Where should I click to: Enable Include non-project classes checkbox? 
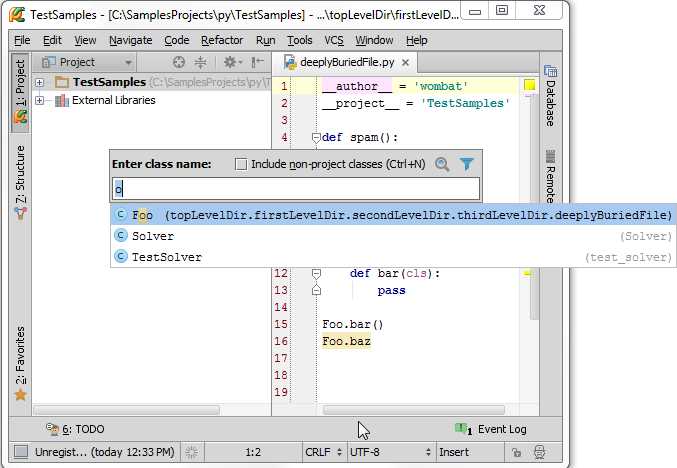[241, 164]
